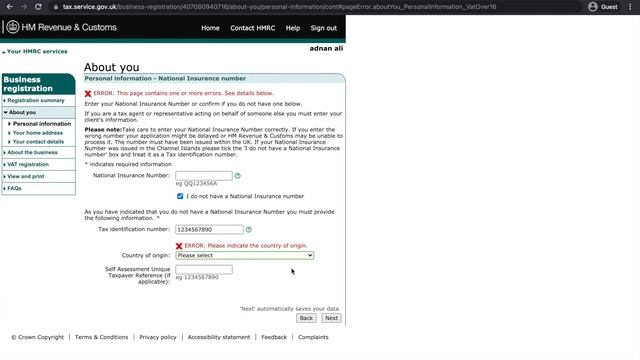Open the Privacy policy footer link
The width and height of the screenshot is (640, 360).
click(x=158, y=337)
